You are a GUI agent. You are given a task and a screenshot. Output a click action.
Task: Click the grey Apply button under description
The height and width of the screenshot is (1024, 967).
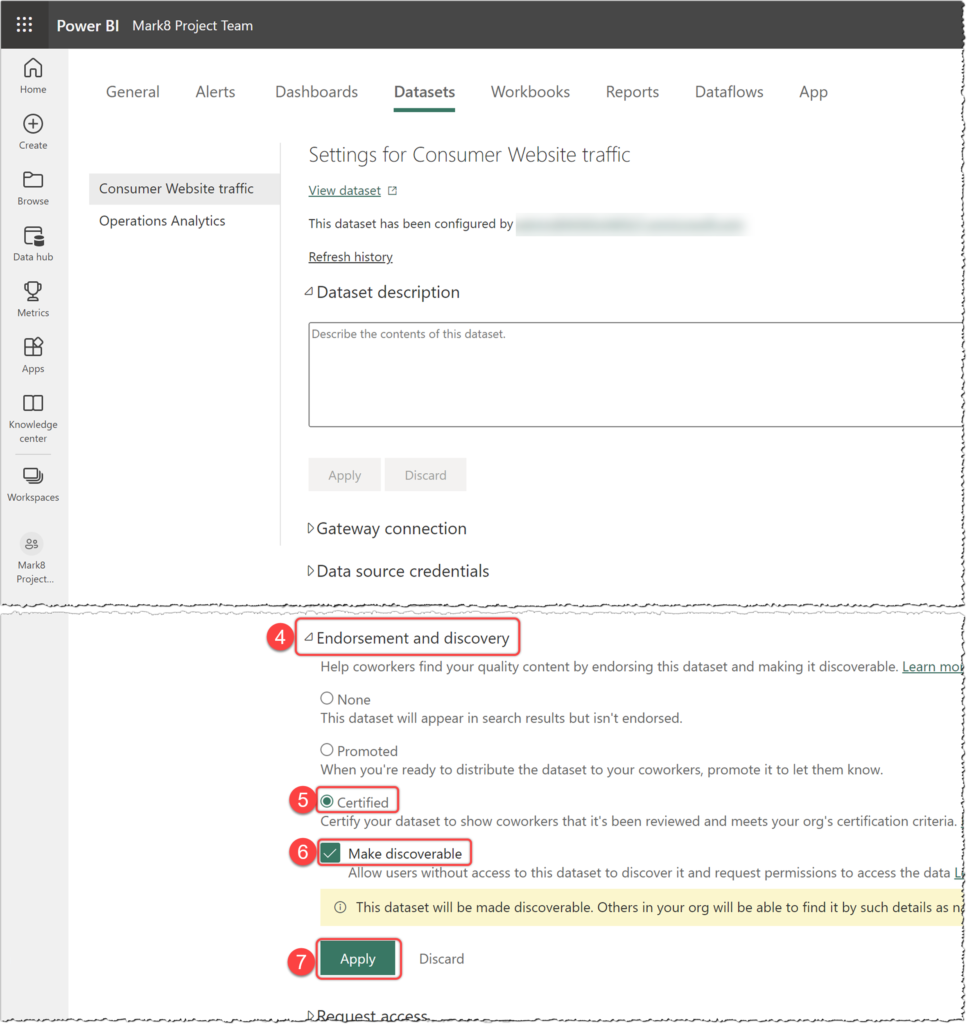click(345, 475)
